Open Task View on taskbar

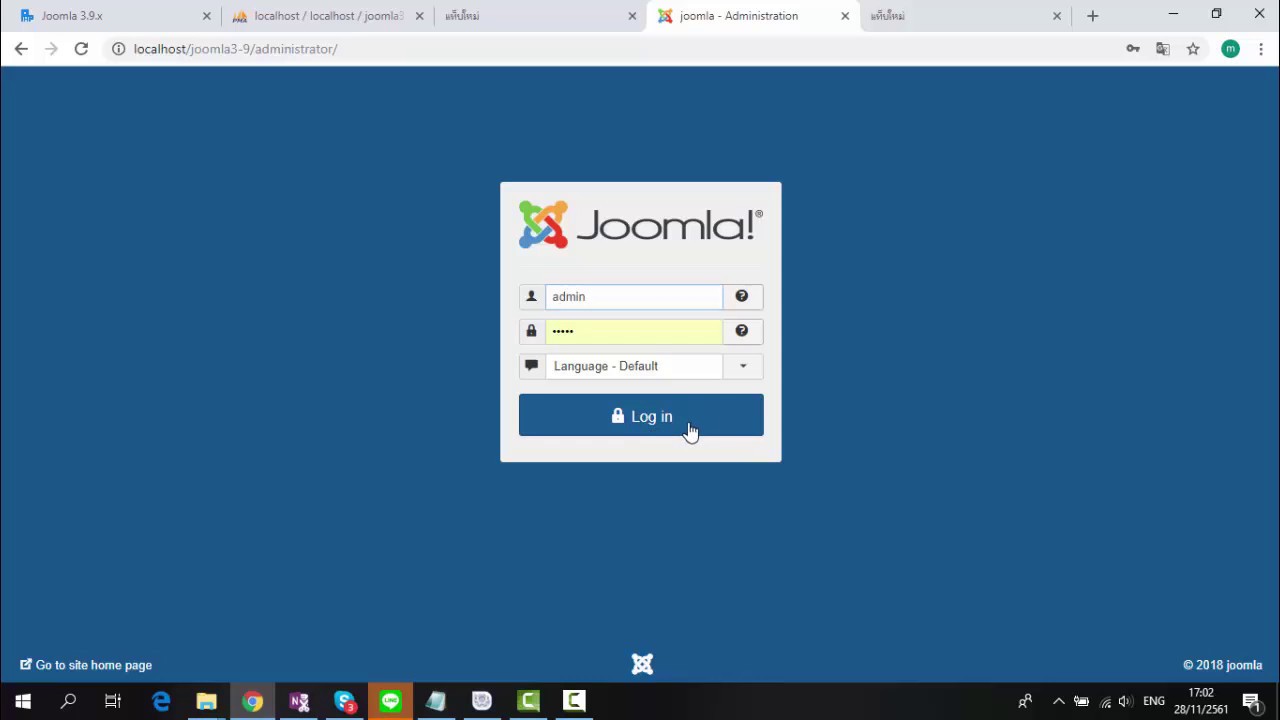coord(113,701)
